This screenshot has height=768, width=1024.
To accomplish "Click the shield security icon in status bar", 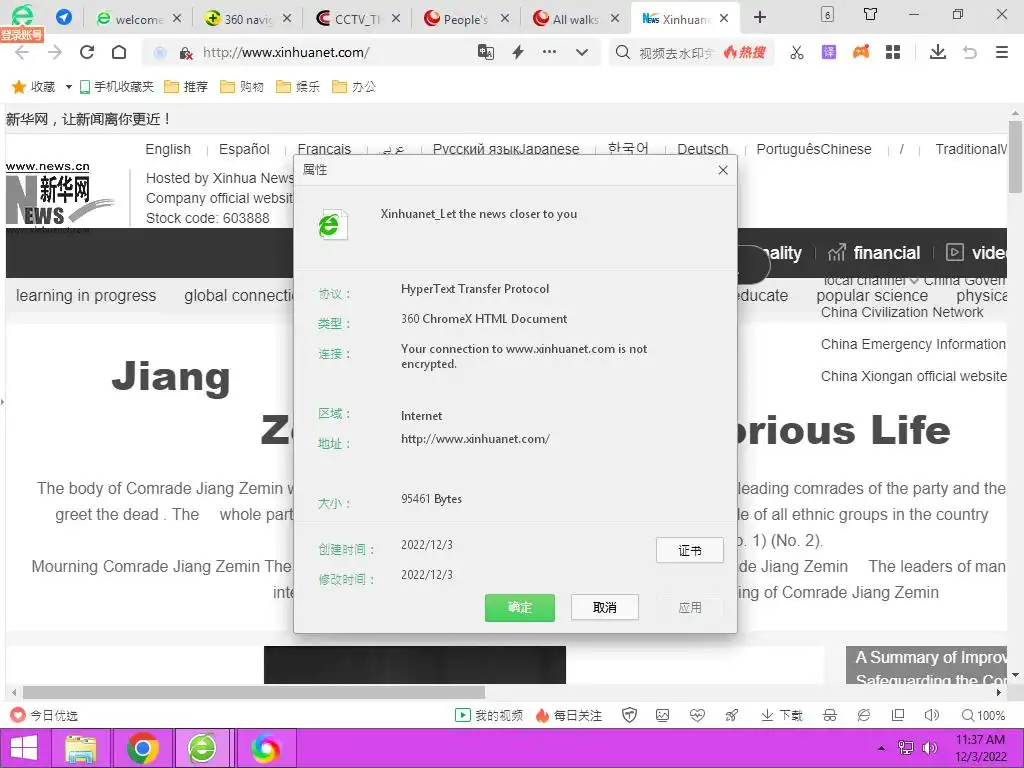I will (630, 716).
